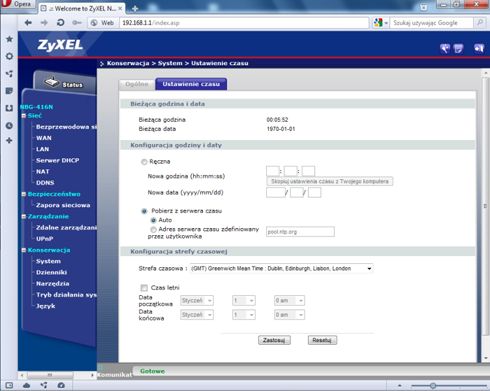
Task: Open a new browser tab with plus icon
Action: click(135, 9)
